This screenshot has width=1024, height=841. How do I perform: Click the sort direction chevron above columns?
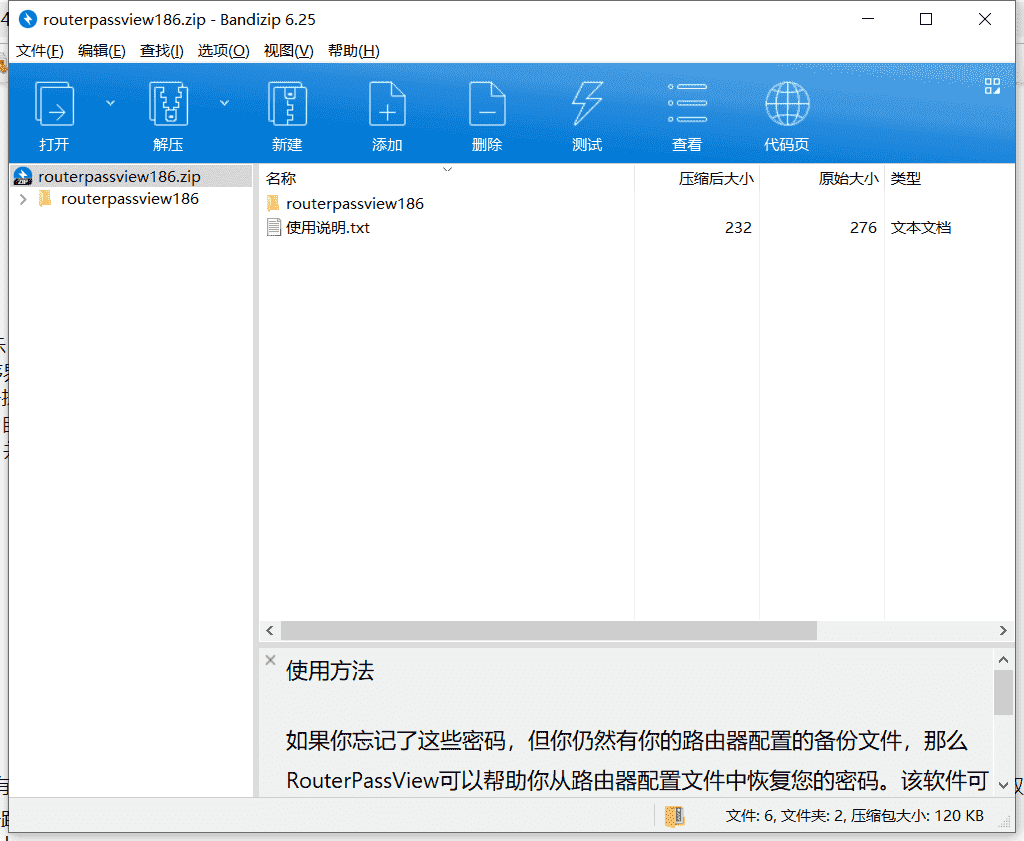click(447, 169)
